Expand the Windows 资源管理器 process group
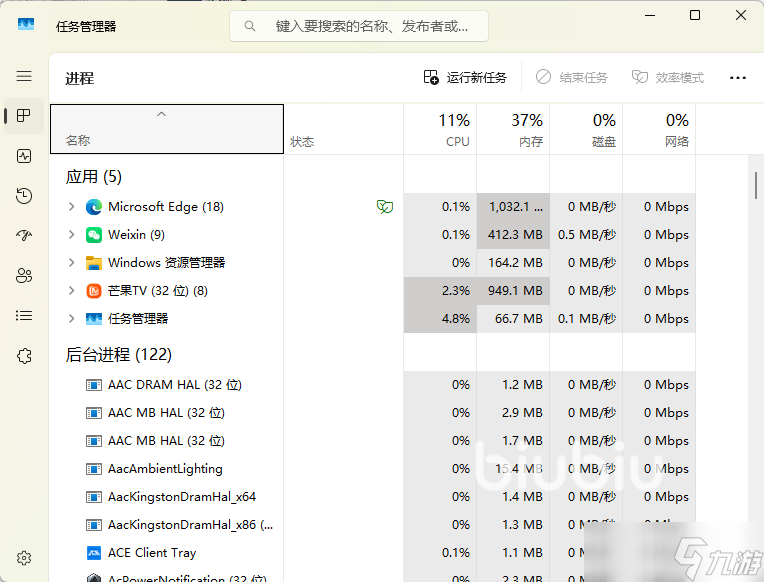 tap(71, 263)
